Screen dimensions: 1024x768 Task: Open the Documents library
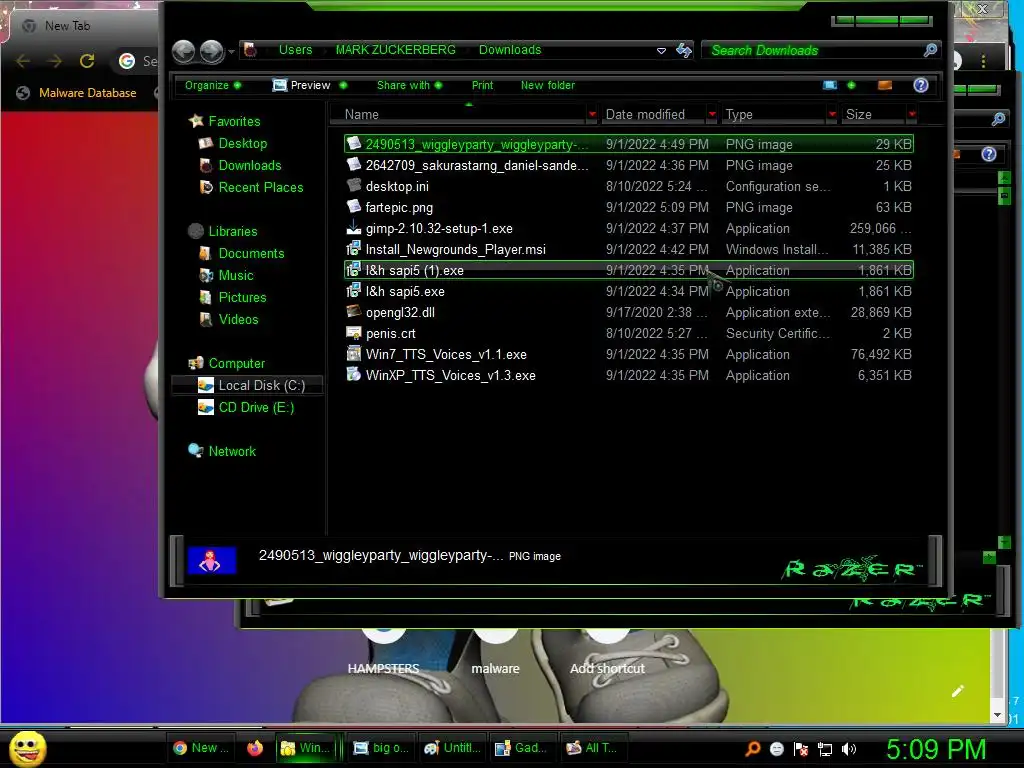pyautogui.click(x=242, y=253)
